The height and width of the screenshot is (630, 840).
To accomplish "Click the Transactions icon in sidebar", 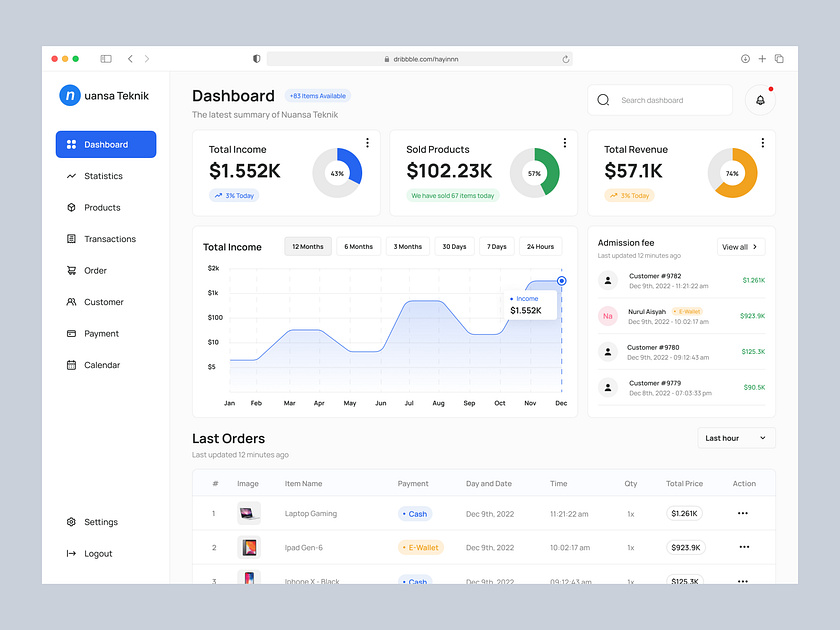I will click(71, 239).
